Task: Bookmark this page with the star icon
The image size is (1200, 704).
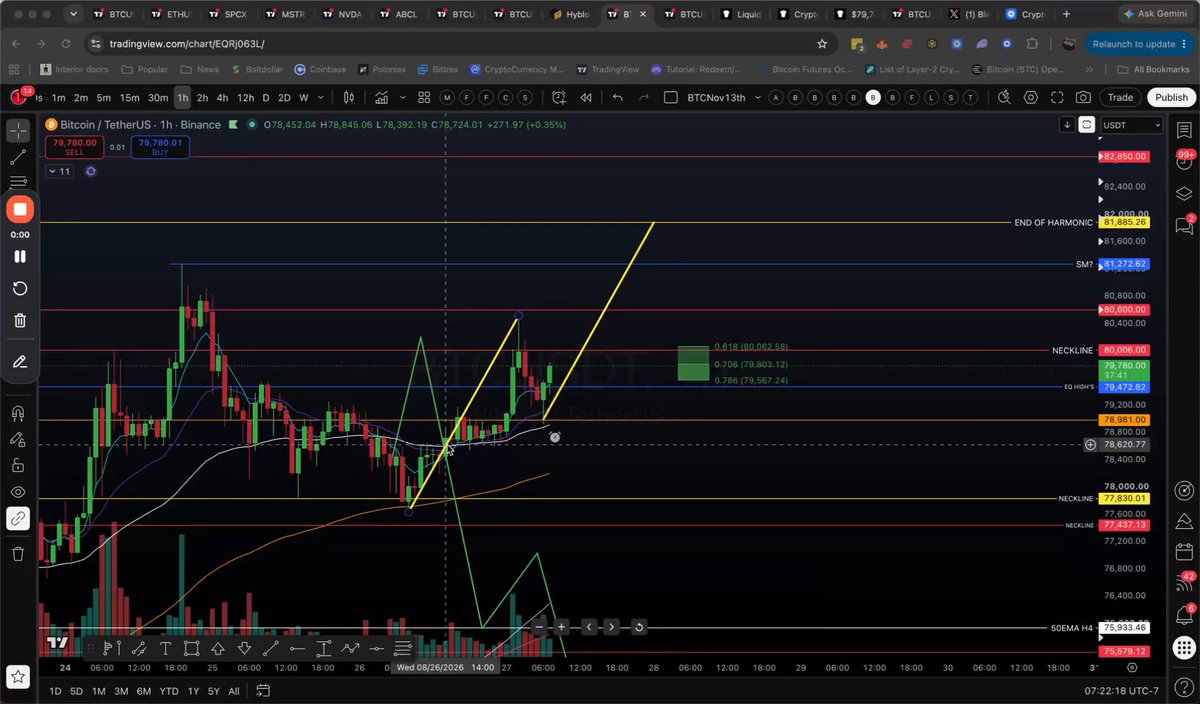Action: click(822, 44)
